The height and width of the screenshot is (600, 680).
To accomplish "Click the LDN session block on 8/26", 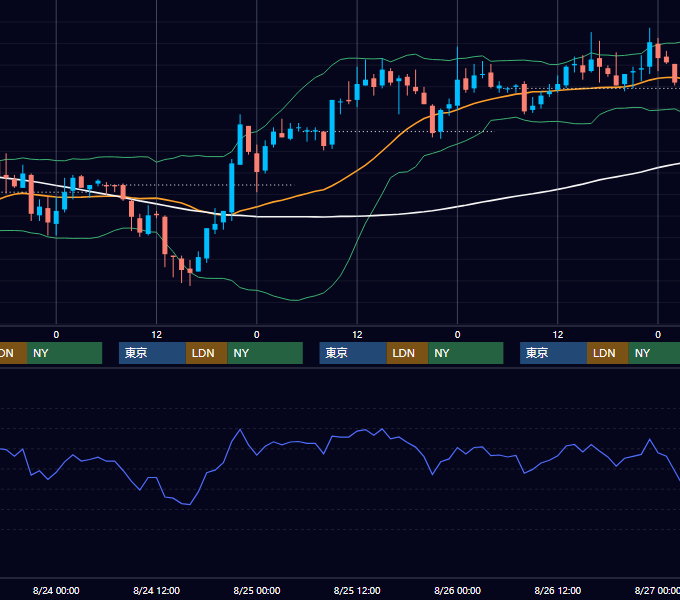I will [x=608, y=353].
